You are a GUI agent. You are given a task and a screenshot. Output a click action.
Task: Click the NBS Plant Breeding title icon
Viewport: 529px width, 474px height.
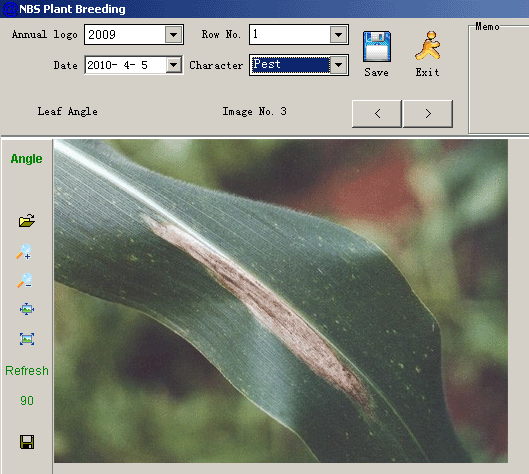coord(9,9)
